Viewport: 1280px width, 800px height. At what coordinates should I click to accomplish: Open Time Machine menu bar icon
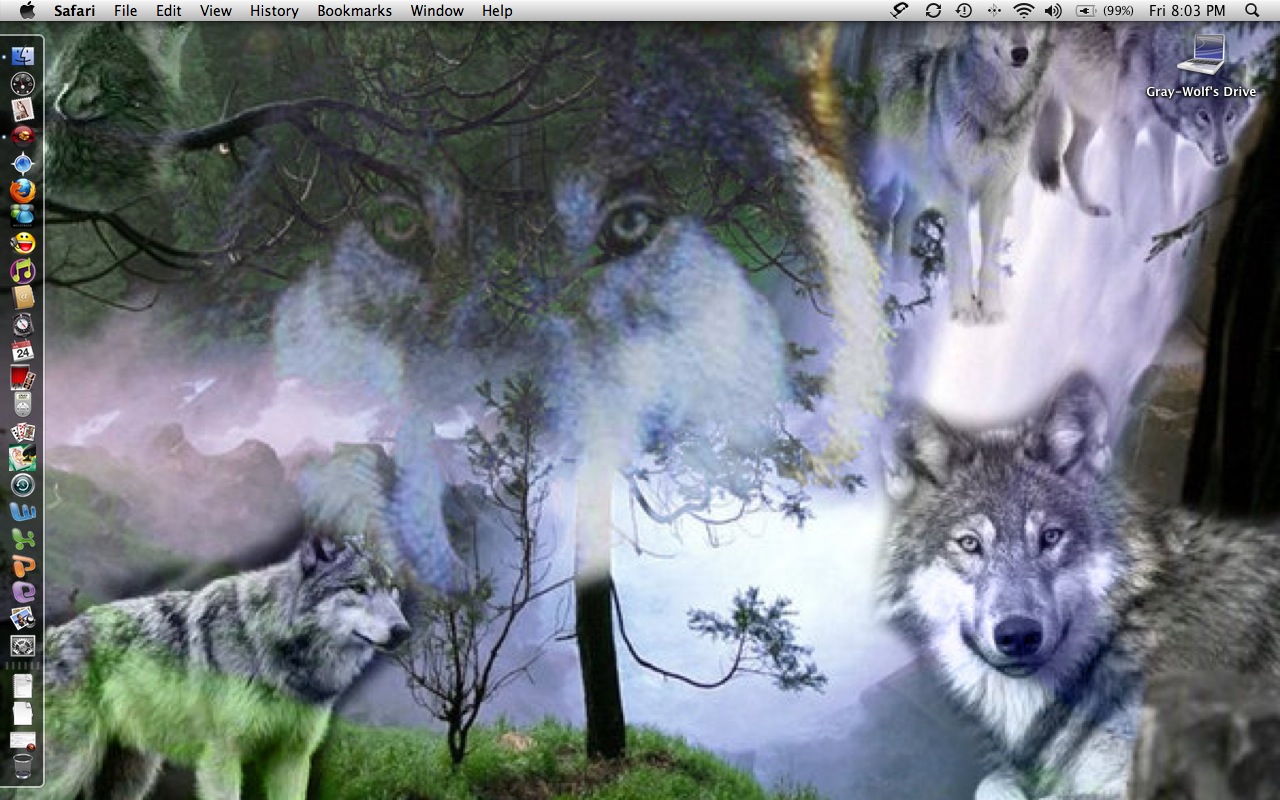click(963, 10)
